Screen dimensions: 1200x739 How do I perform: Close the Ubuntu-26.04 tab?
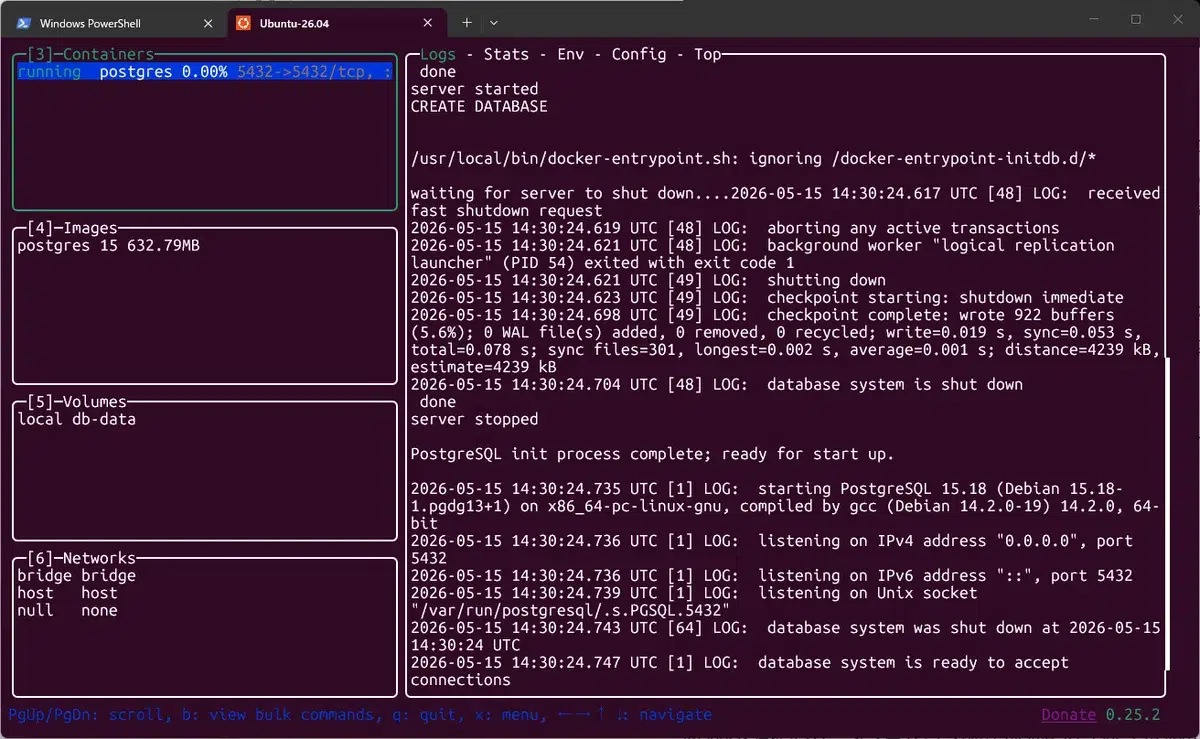click(428, 22)
